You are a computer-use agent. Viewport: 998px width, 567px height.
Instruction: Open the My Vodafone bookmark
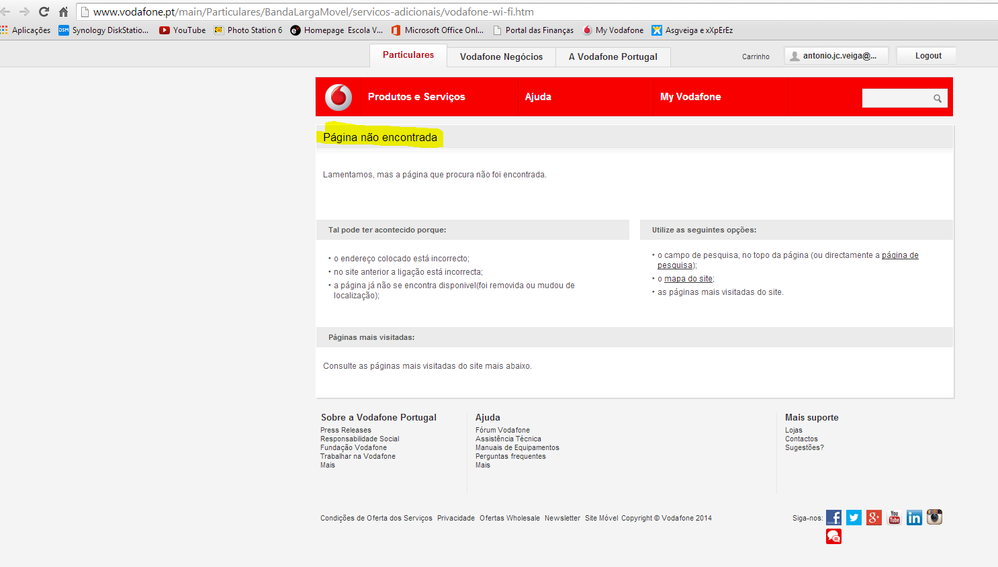click(x=613, y=30)
